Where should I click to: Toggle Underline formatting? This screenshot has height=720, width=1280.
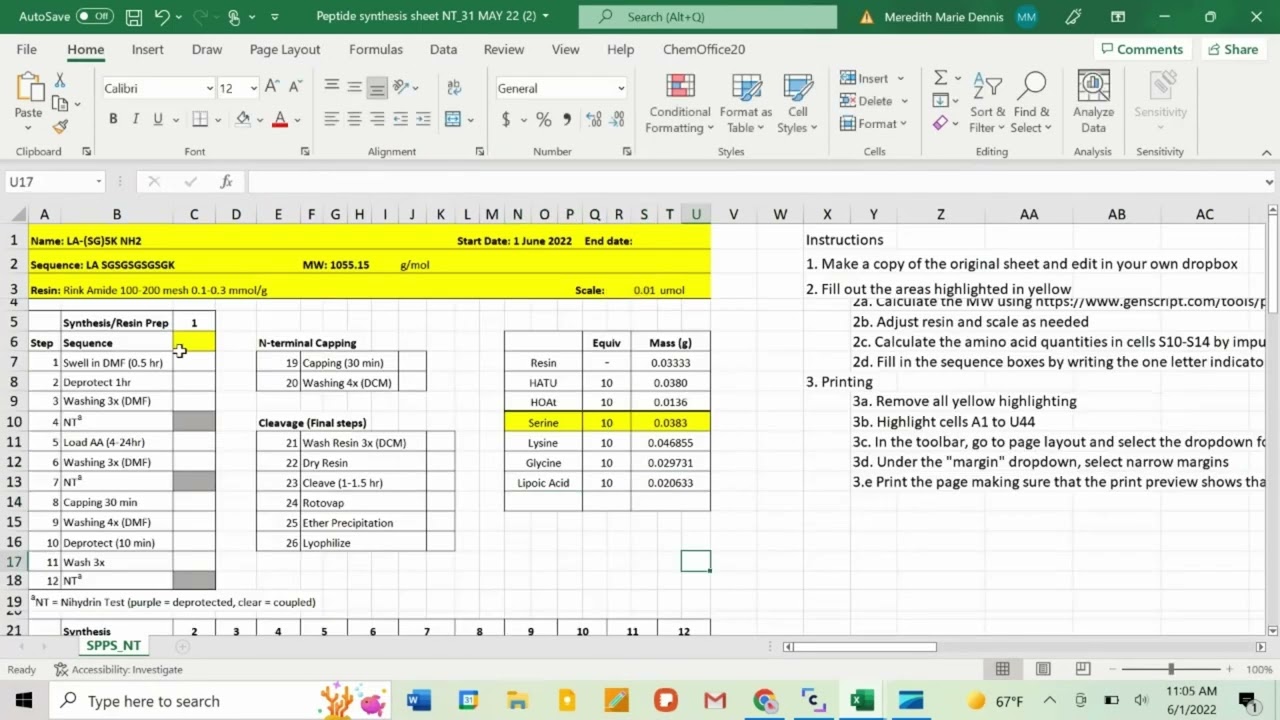pos(157,119)
